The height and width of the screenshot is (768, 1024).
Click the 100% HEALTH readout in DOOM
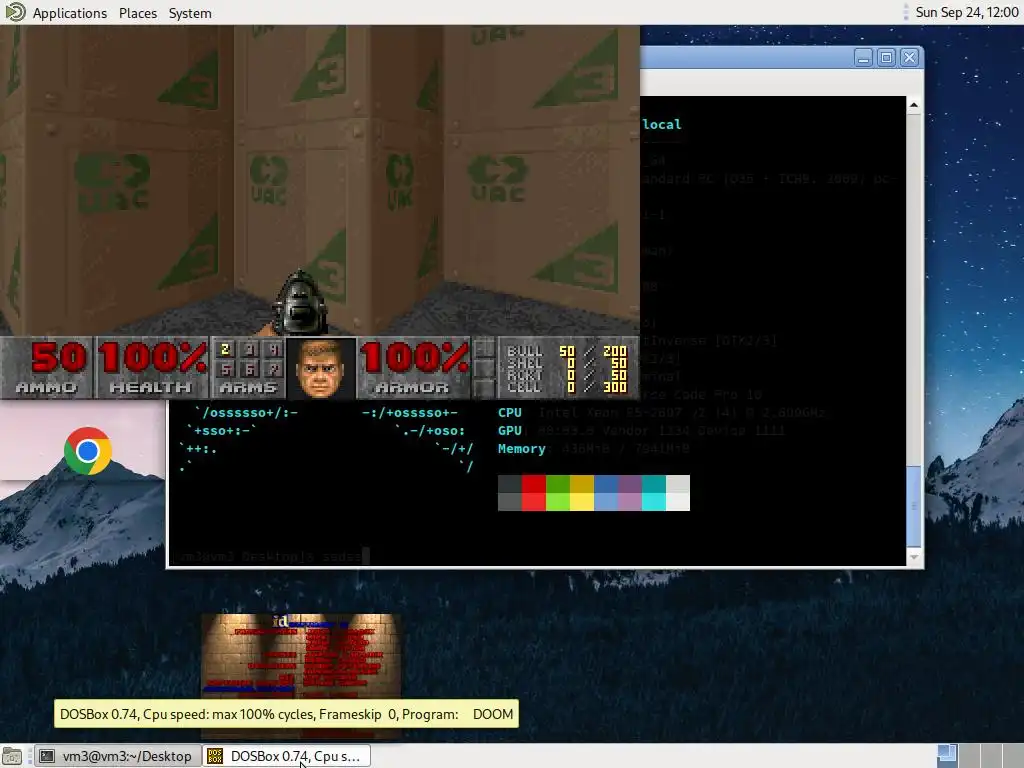(152, 368)
